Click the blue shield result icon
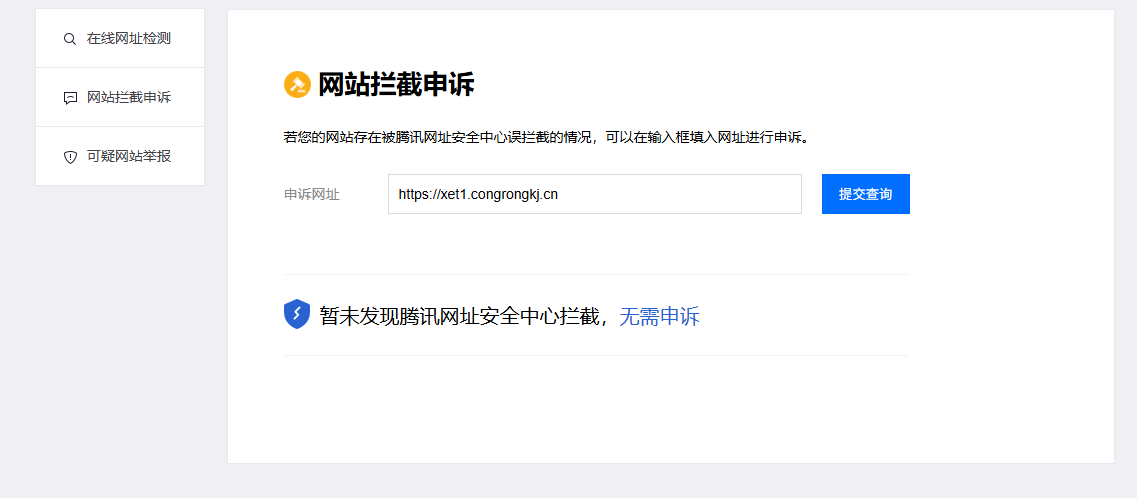This screenshot has height=498, width=1137. click(297, 315)
